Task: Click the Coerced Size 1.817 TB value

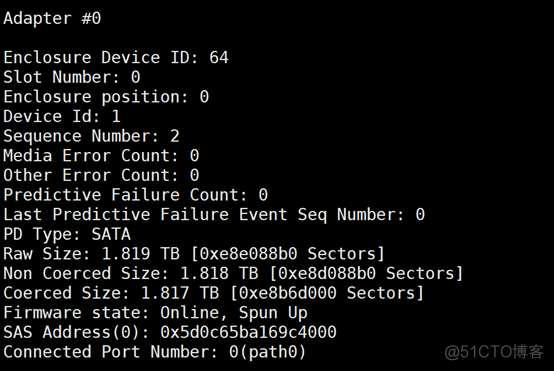Action: (180, 293)
